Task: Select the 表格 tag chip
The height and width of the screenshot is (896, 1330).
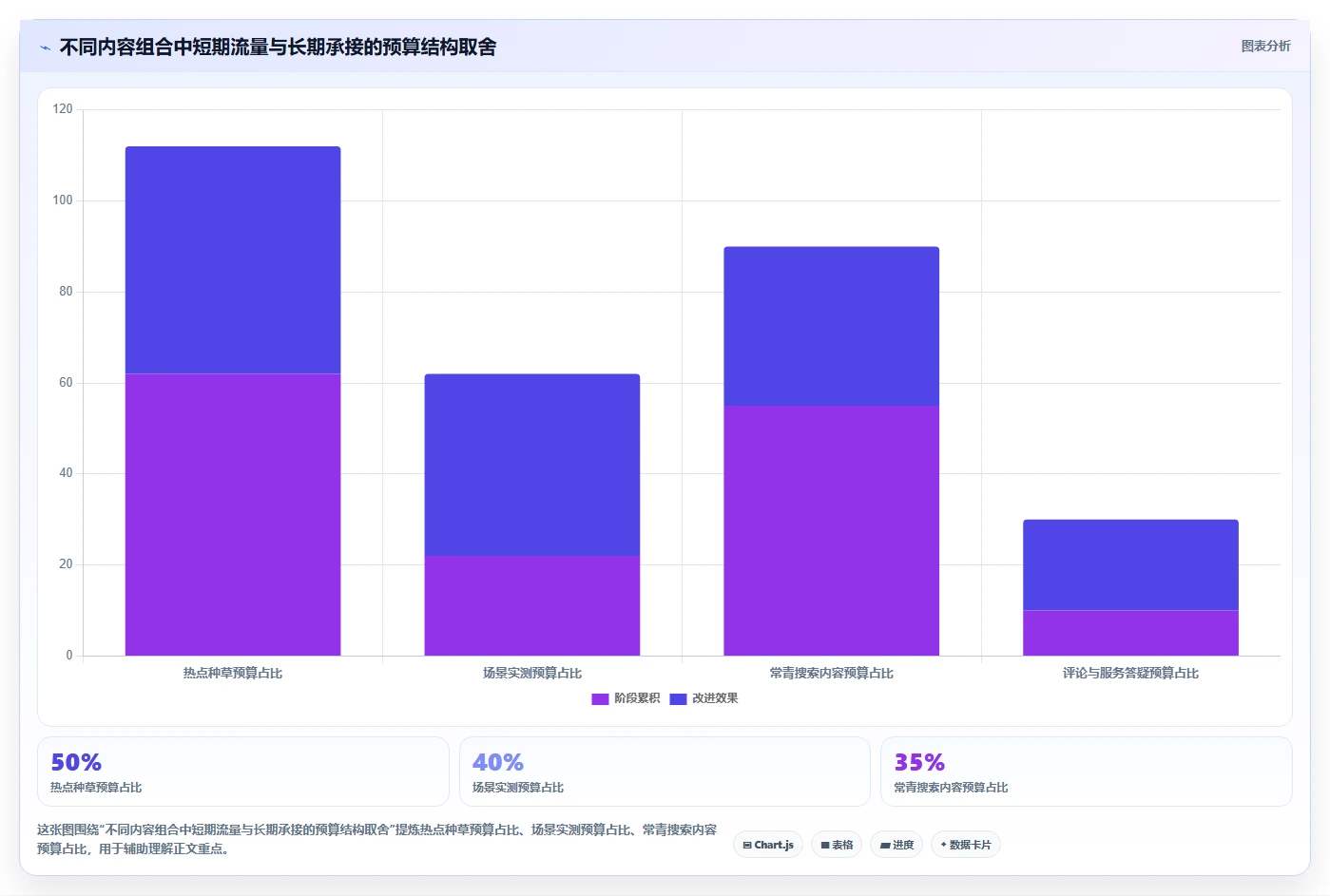Action: tap(837, 845)
